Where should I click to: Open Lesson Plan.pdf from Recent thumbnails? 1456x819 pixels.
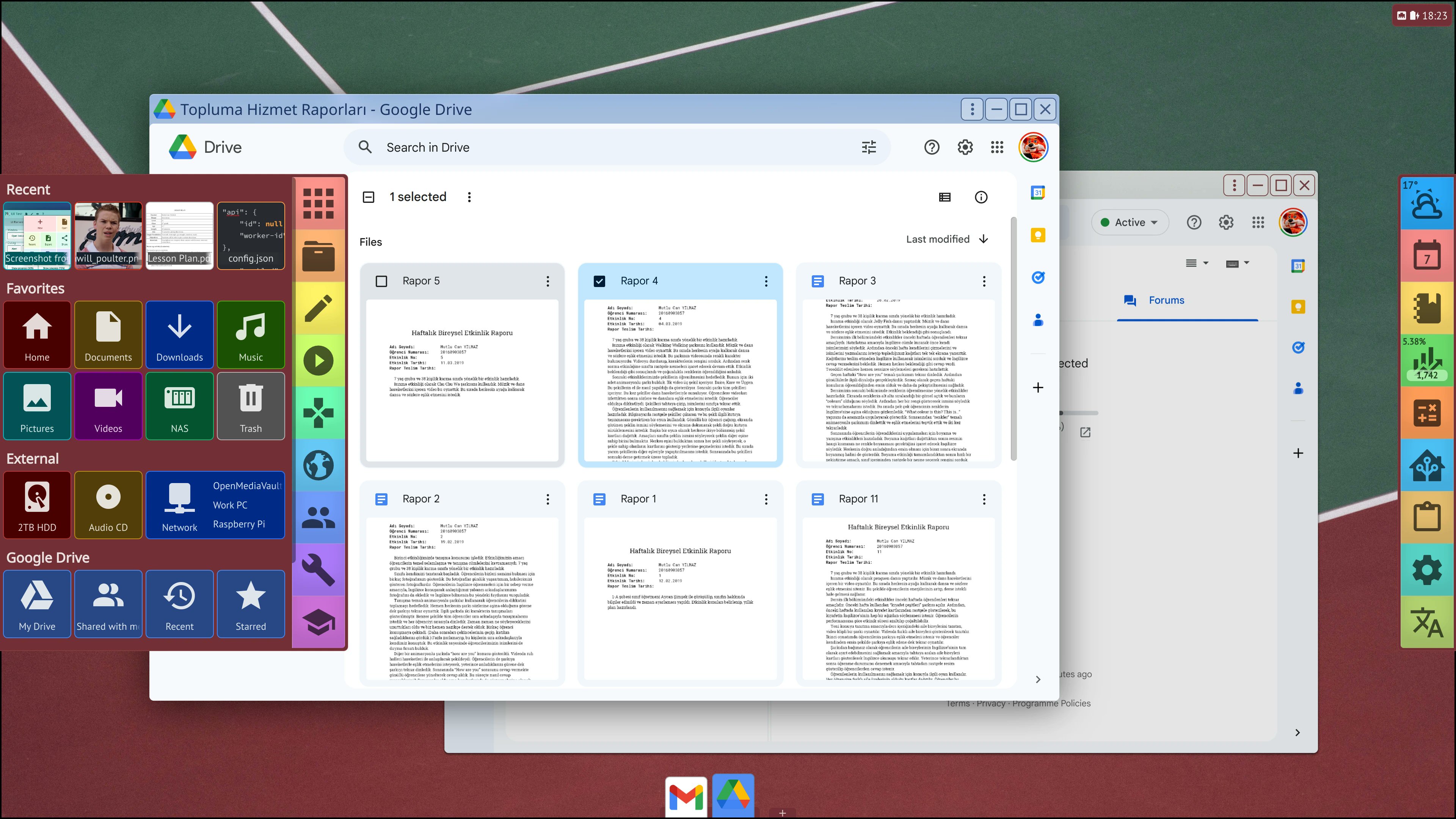coord(179,235)
